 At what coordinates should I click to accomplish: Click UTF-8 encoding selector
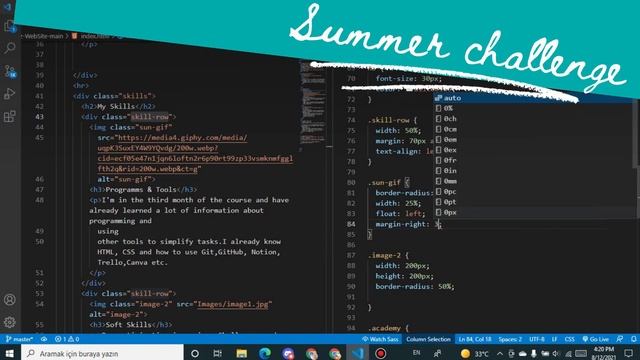pyautogui.click(x=537, y=339)
